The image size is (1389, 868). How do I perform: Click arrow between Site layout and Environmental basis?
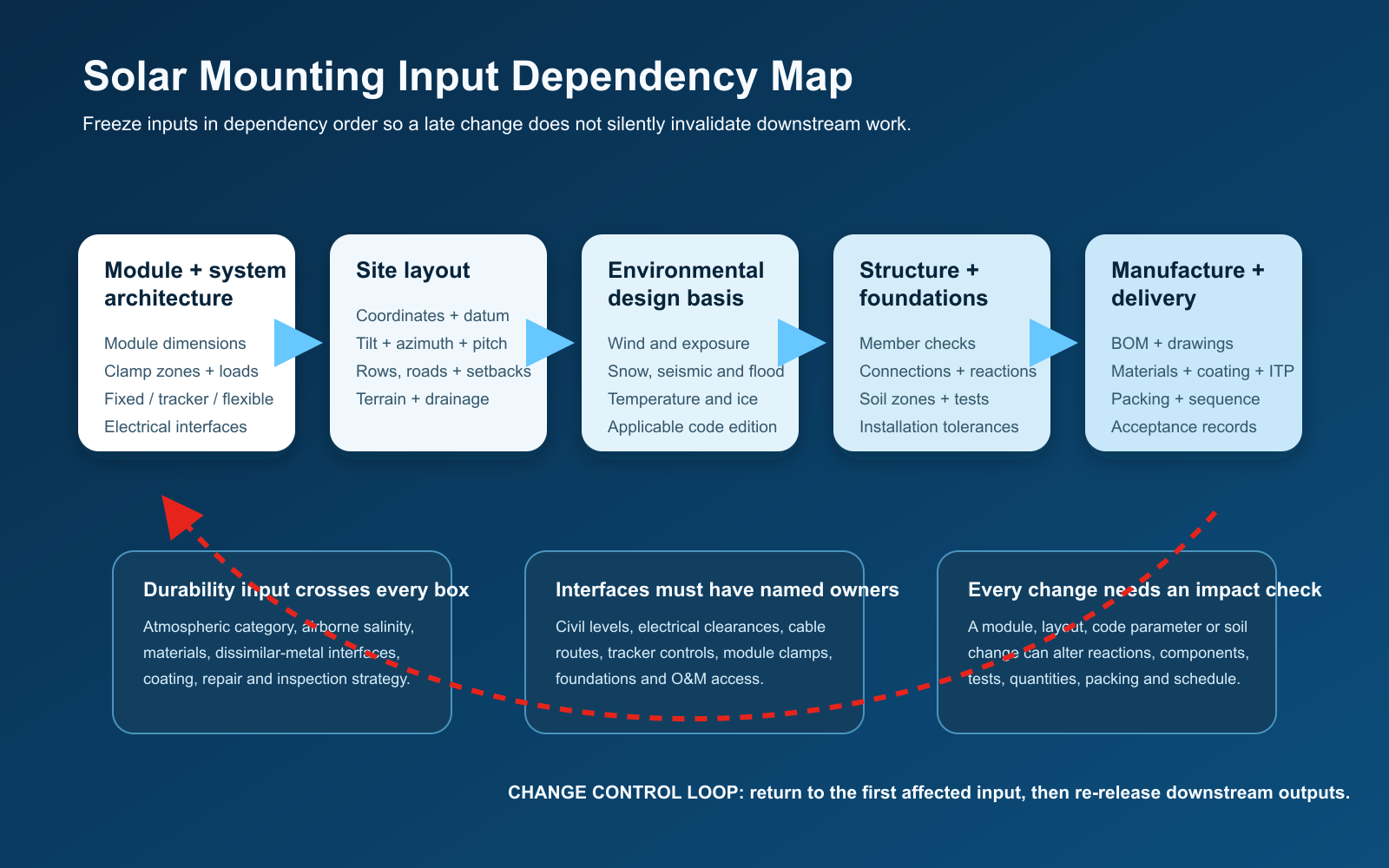(x=550, y=343)
